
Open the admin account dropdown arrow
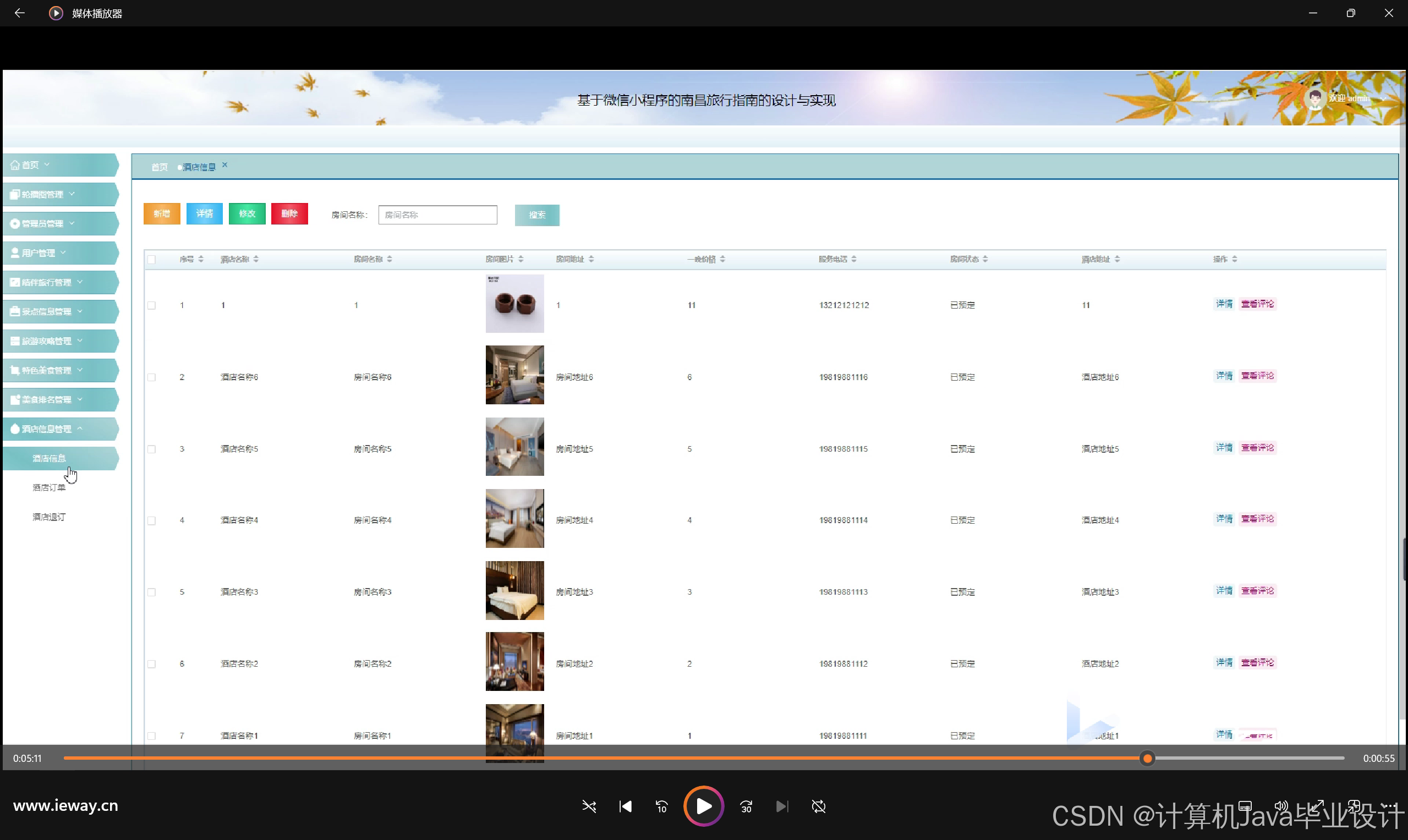click(1384, 99)
